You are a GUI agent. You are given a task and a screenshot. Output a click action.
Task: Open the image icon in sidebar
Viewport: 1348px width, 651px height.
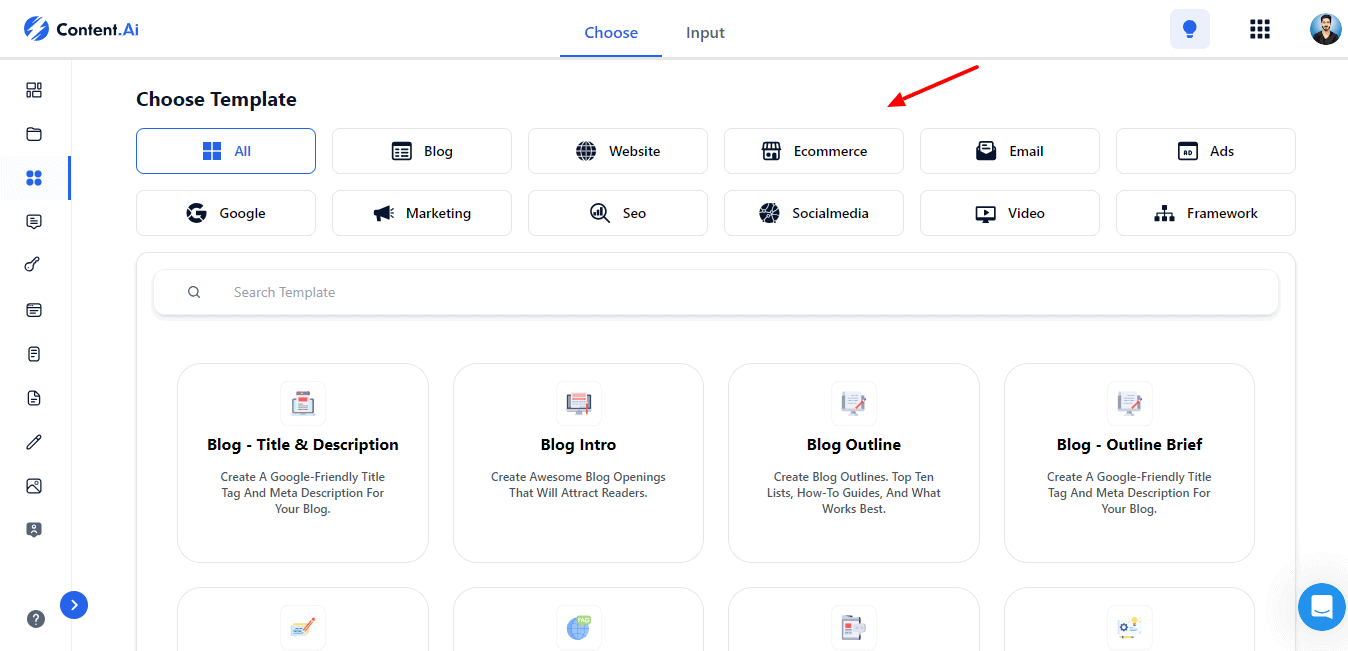point(34,486)
